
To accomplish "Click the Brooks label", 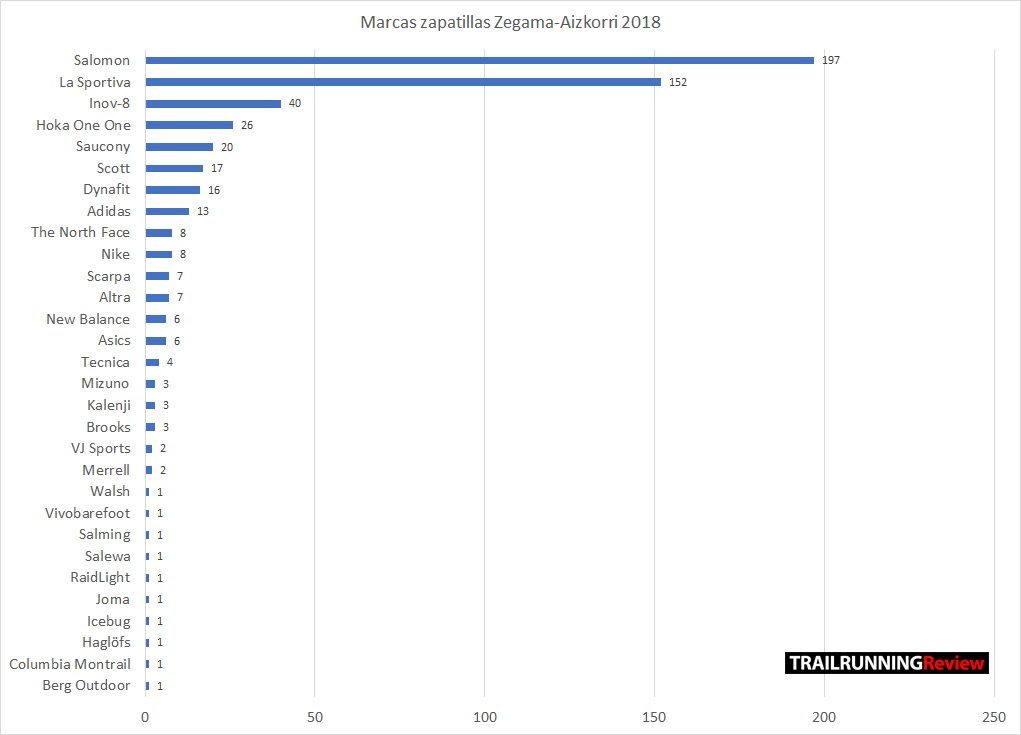I will (x=108, y=427).
